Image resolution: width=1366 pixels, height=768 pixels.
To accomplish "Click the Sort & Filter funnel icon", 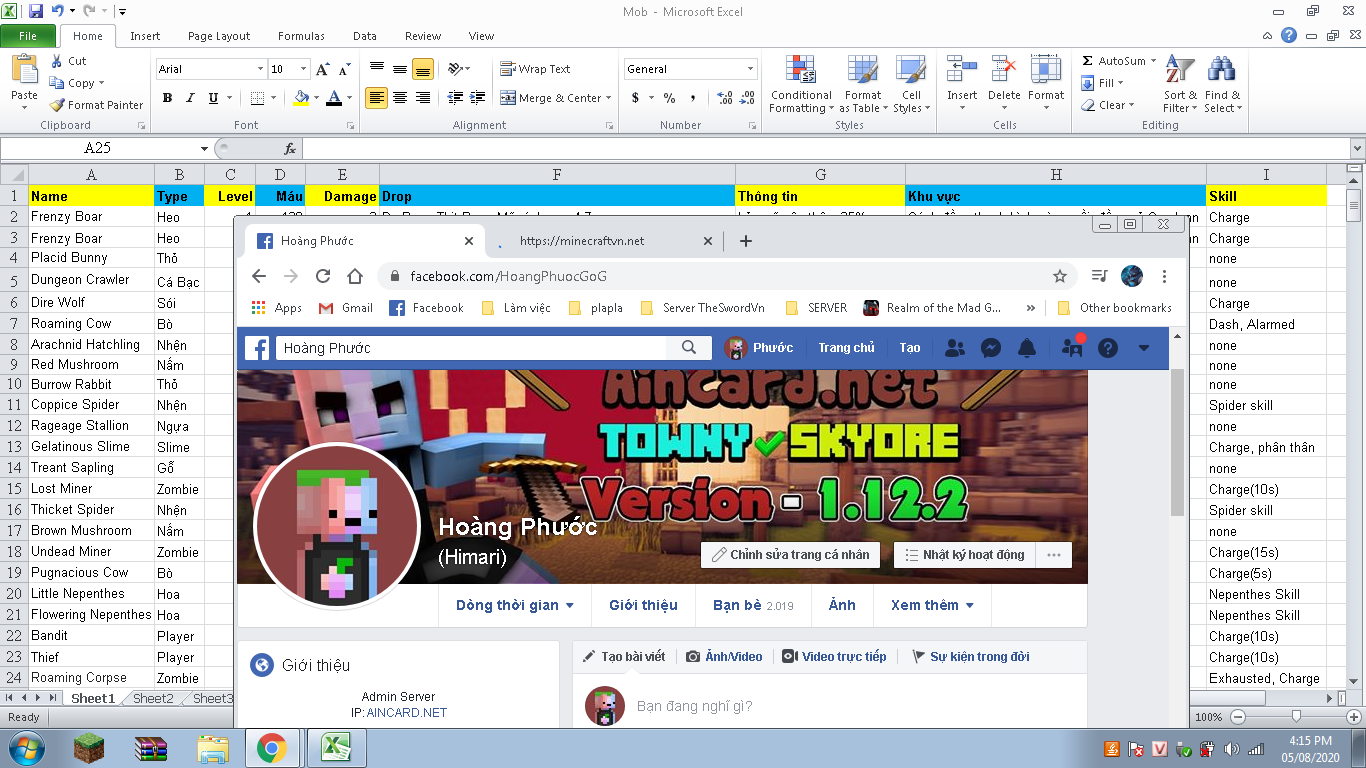I will [x=1180, y=84].
